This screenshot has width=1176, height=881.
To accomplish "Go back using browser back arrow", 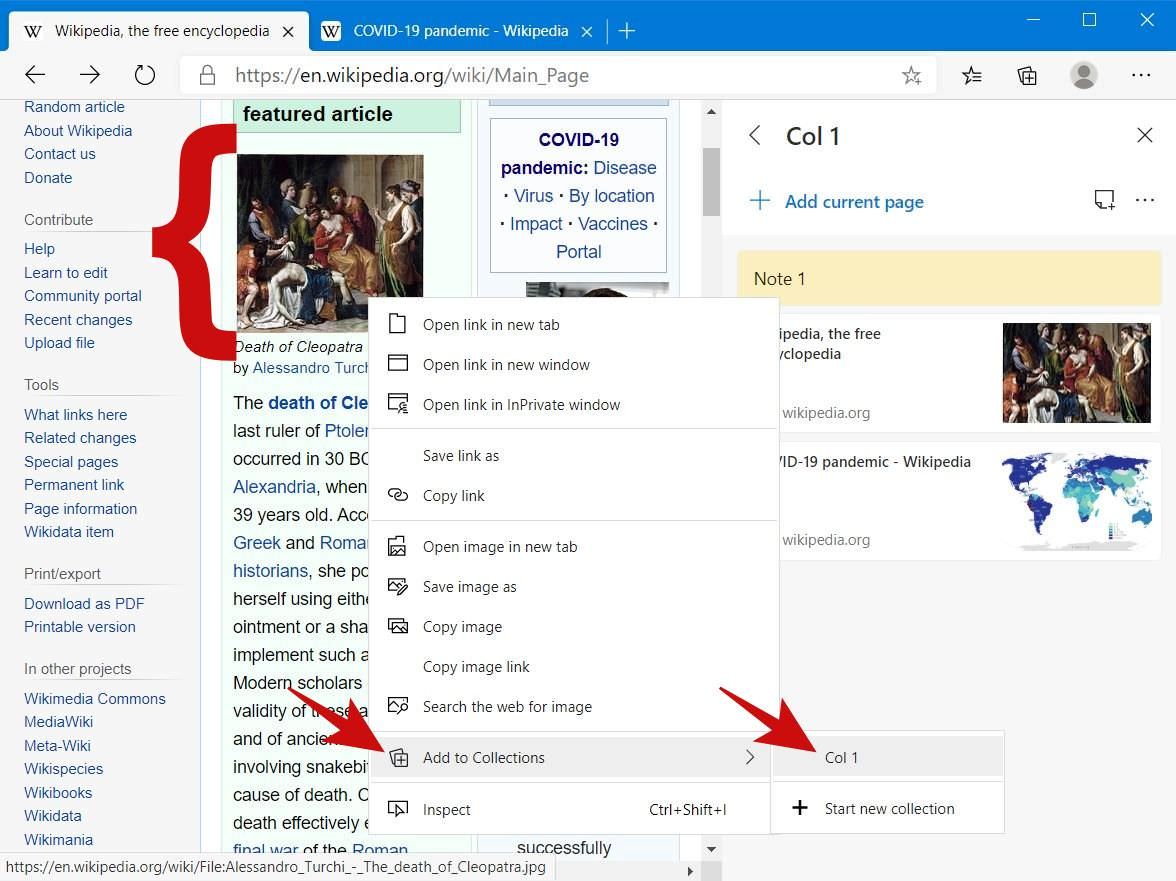I will pyautogui.click(x=35, y=74).
